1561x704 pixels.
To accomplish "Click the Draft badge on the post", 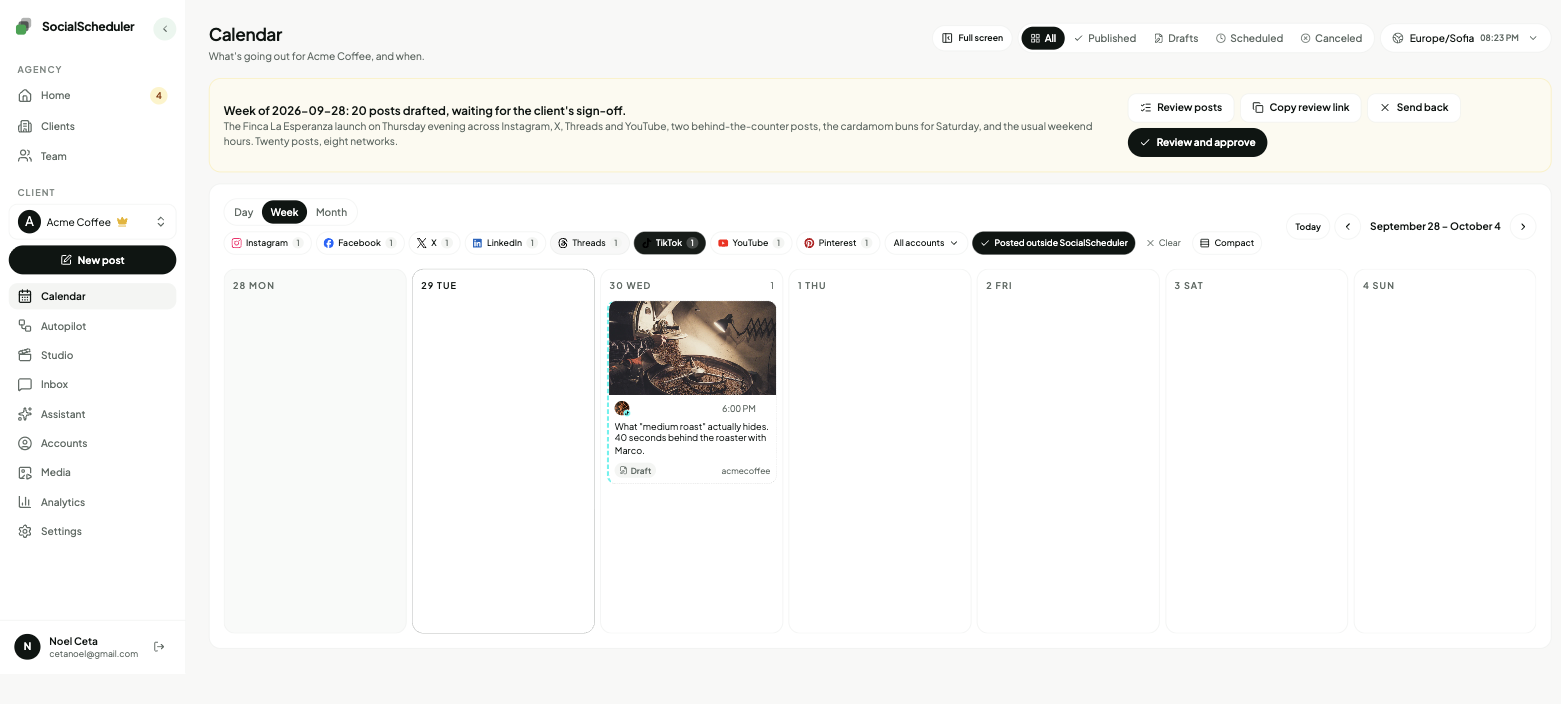I will [635, 471].
